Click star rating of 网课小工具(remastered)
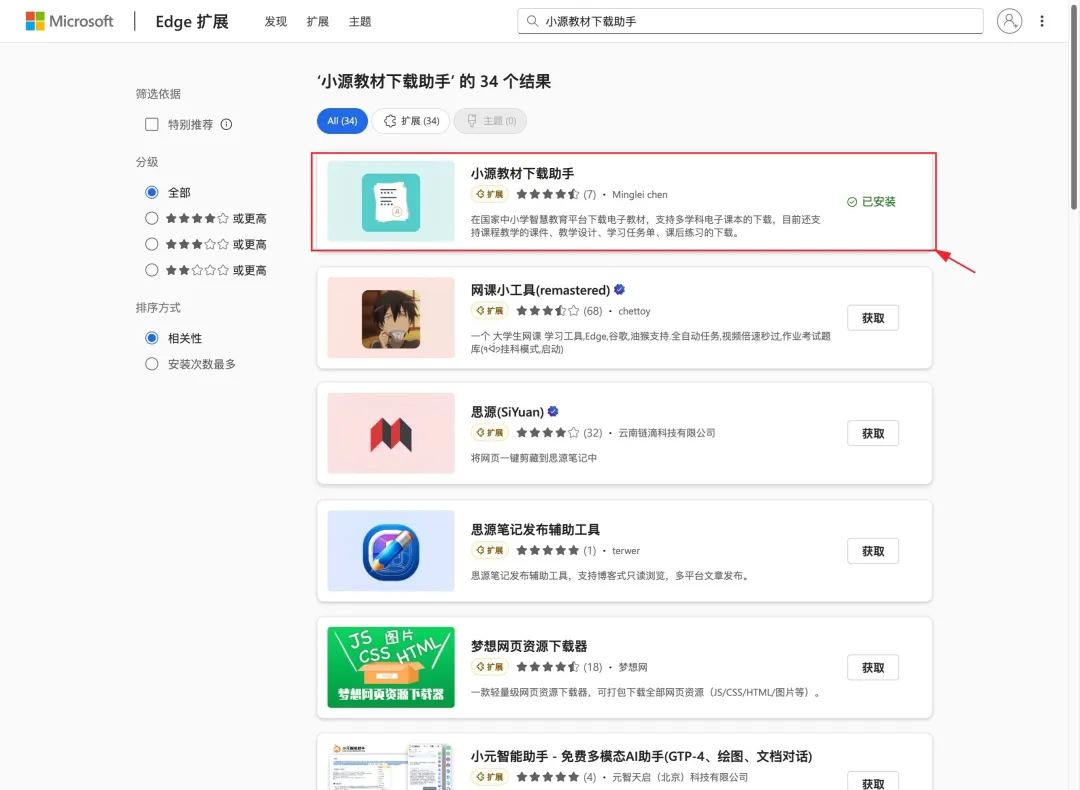The width and height of the screenshot is (1080, 790). coord(548,311)
